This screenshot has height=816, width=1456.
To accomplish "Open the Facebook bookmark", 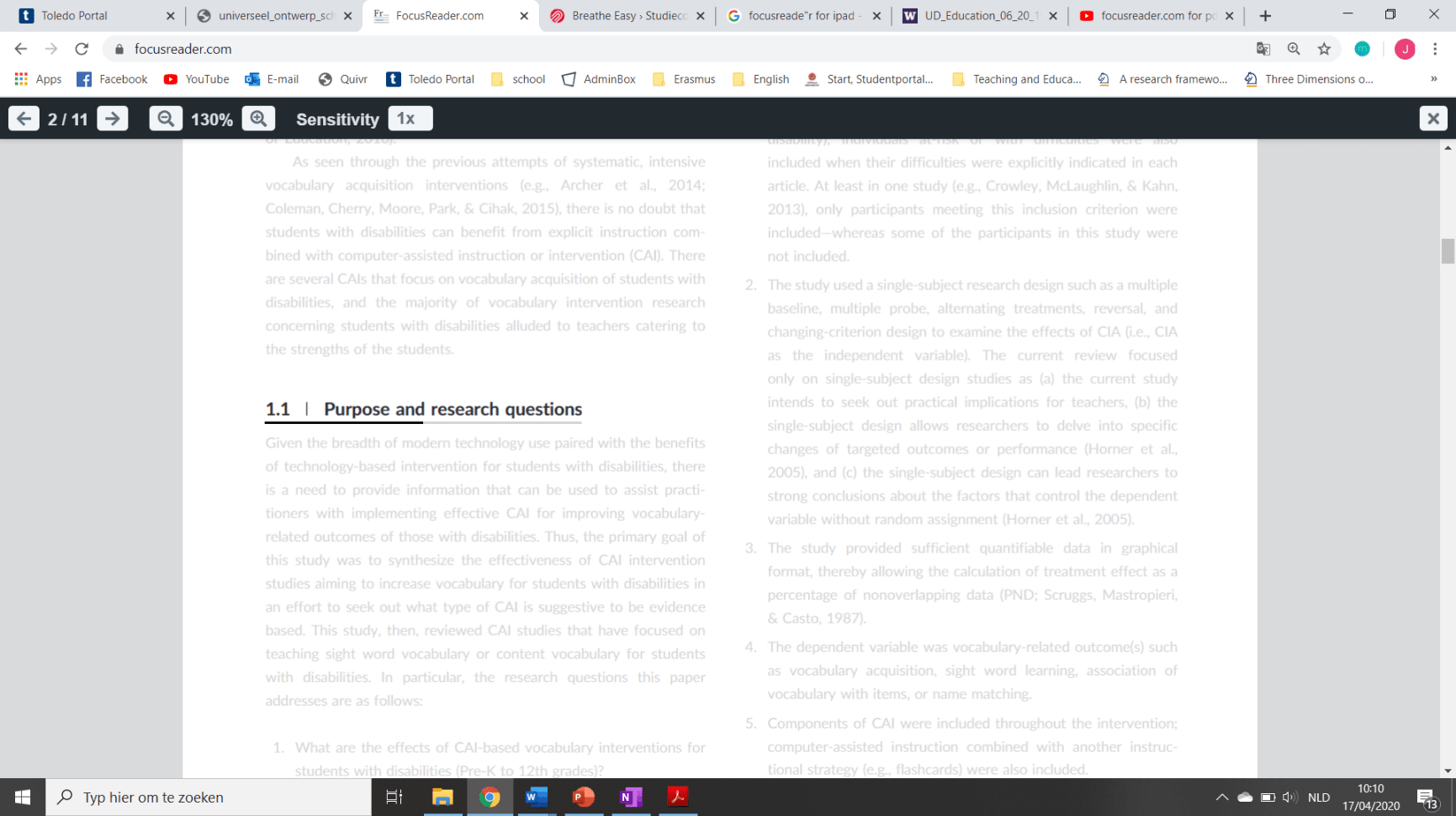I will pyautogui.click(x=112, y=79).
